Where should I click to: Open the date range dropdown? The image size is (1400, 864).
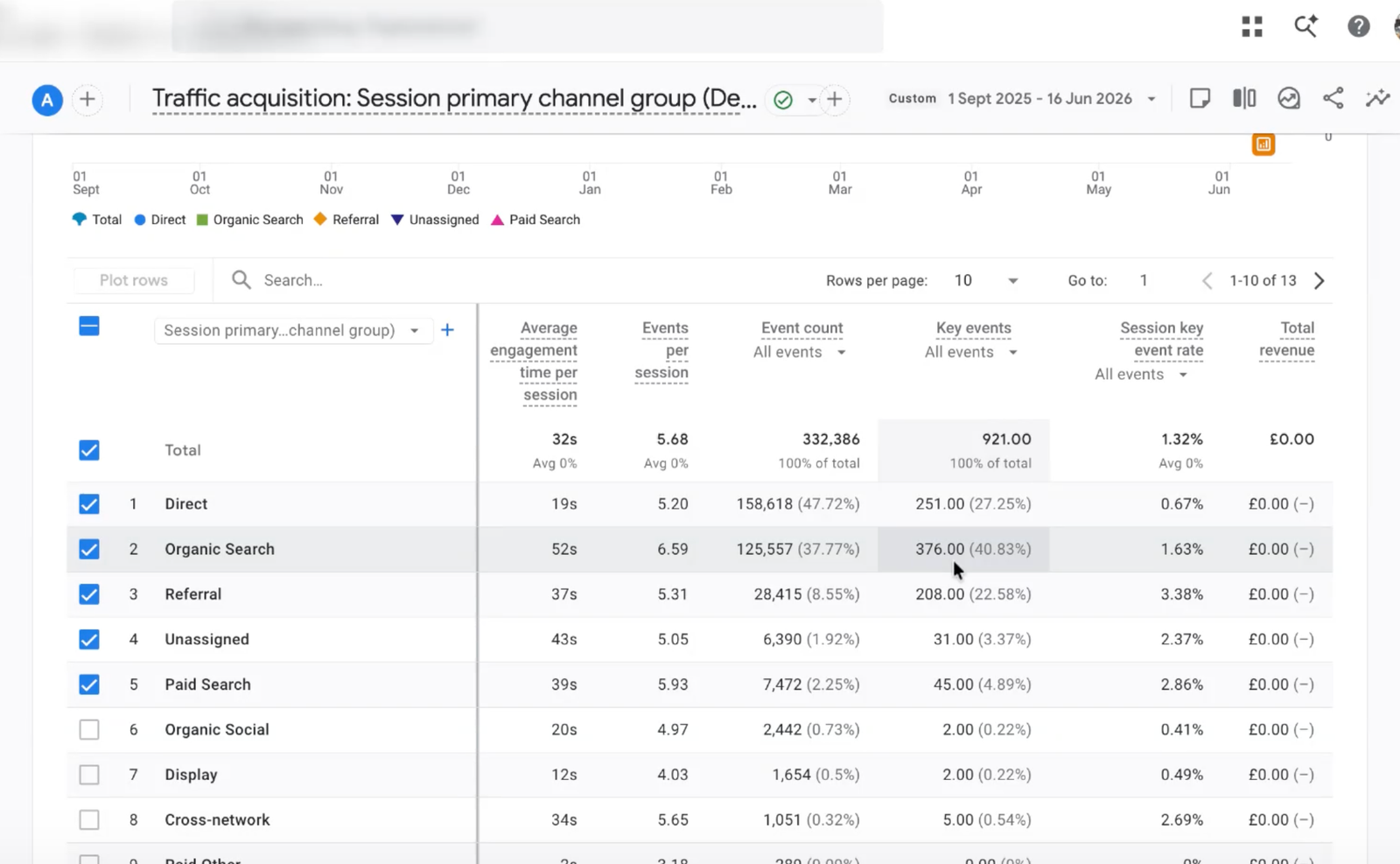[1151, 99]
